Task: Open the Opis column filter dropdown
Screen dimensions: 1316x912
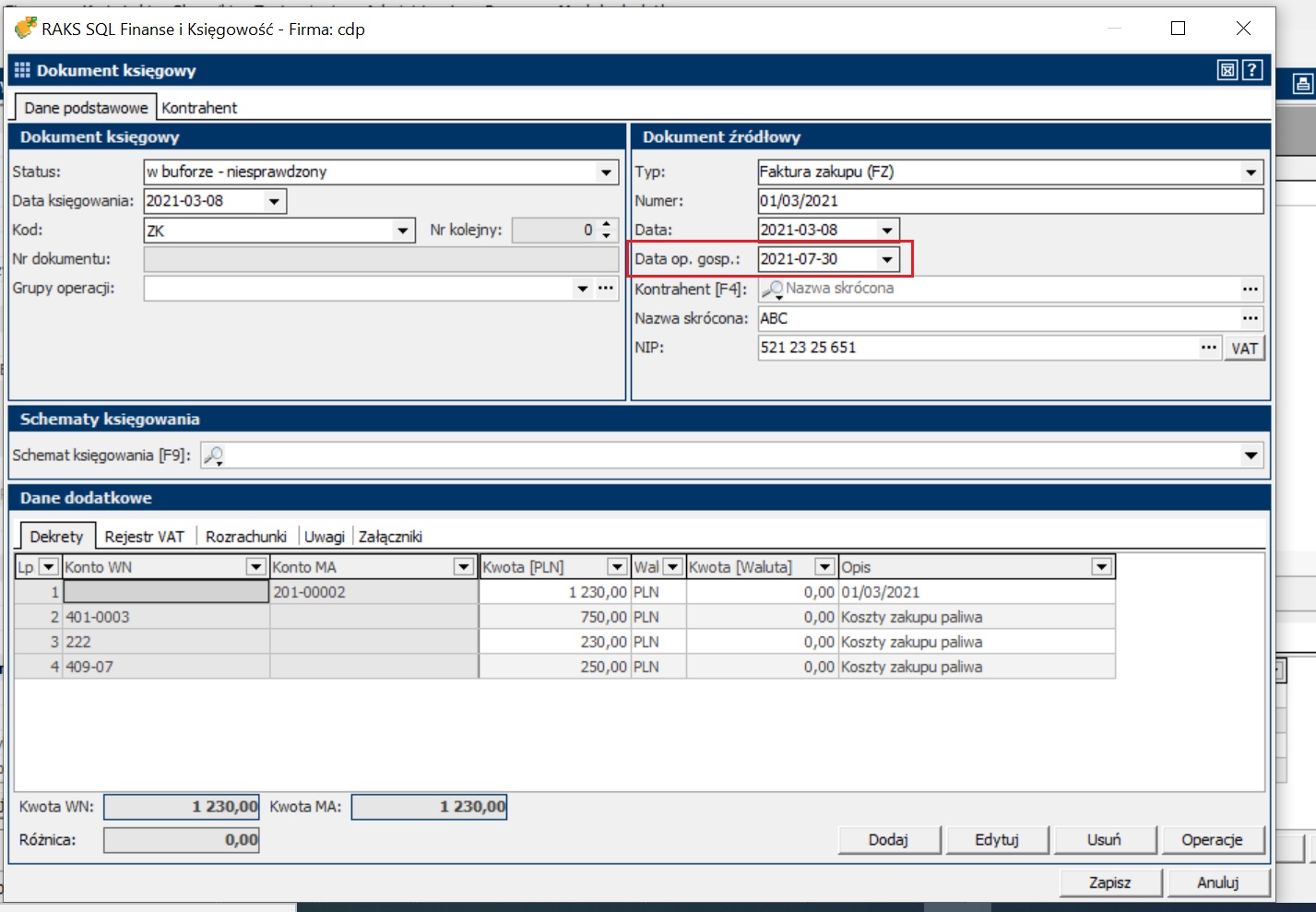Action: pyautogui.click(x=1101, y=567)
